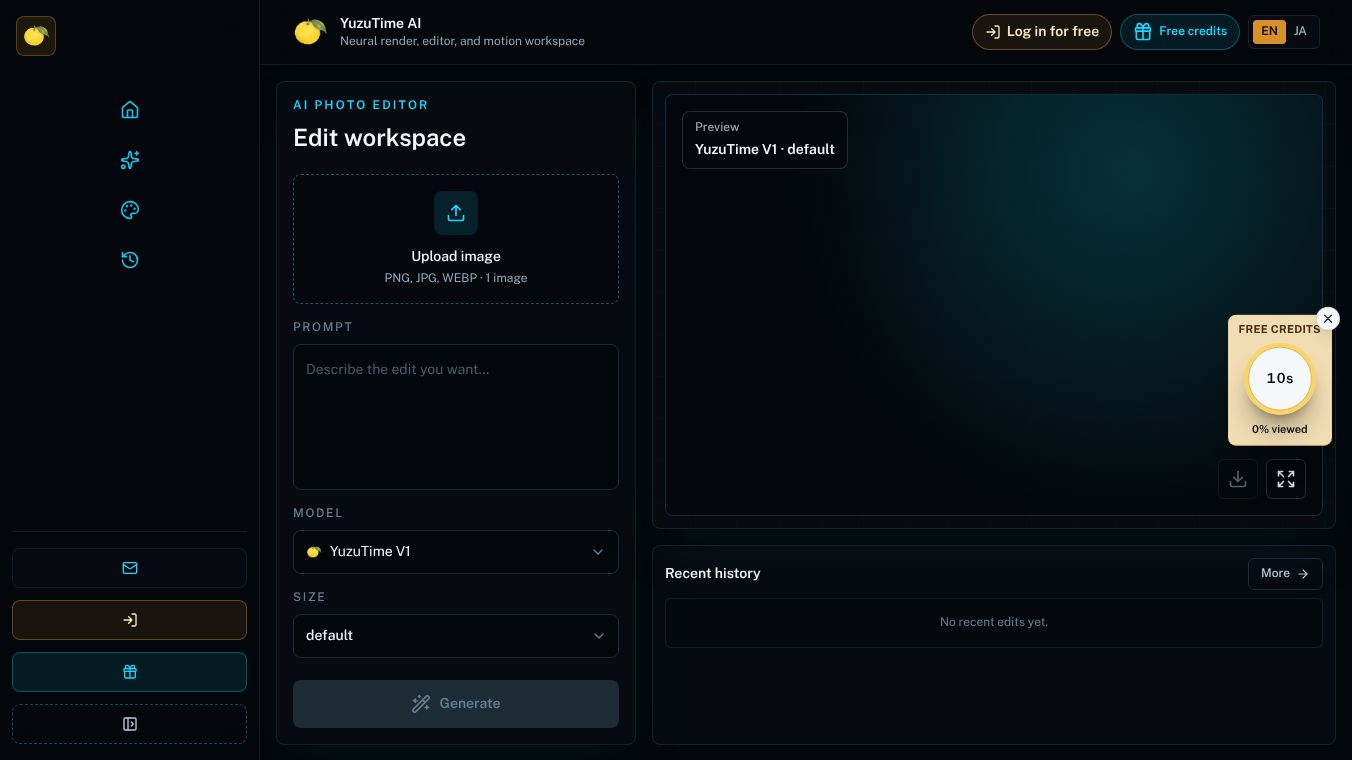This screenshot has height=760, width=1352.
Task: Open the palette editor icon in the sidebar
Action: [130, 210]
